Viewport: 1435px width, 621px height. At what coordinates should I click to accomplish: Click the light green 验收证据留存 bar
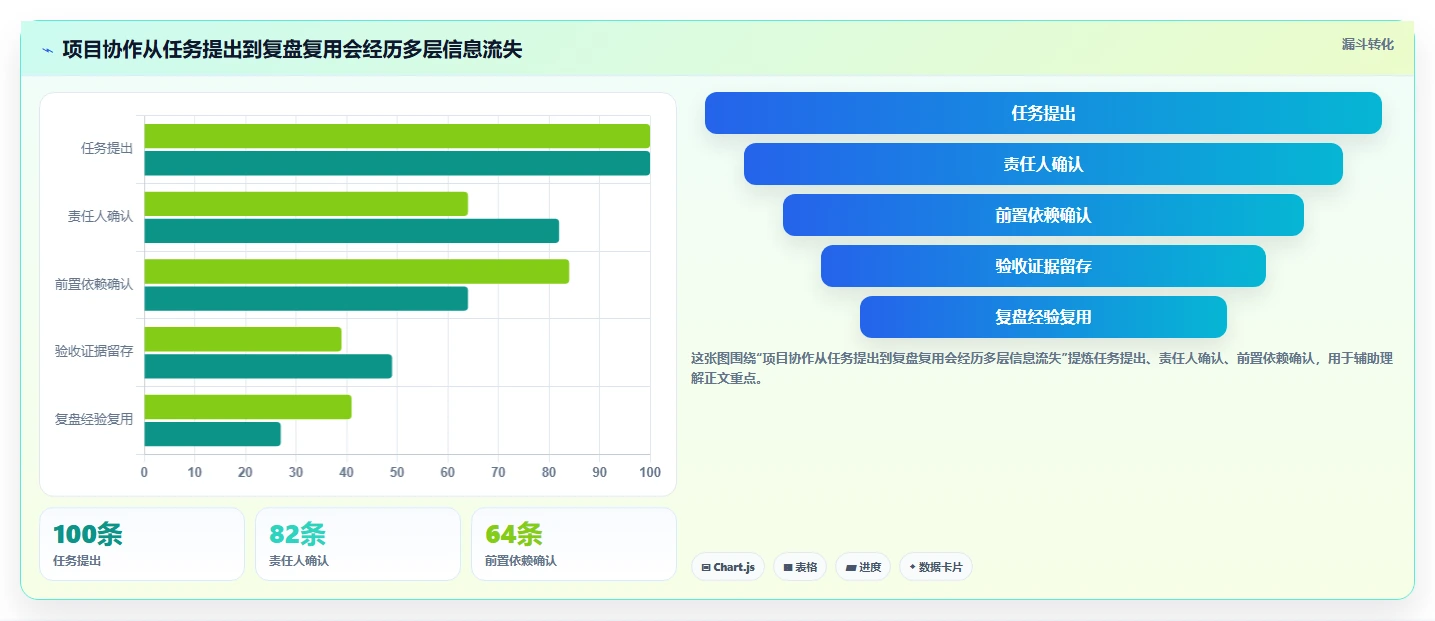pyautogui.click(x=243, y=339)
